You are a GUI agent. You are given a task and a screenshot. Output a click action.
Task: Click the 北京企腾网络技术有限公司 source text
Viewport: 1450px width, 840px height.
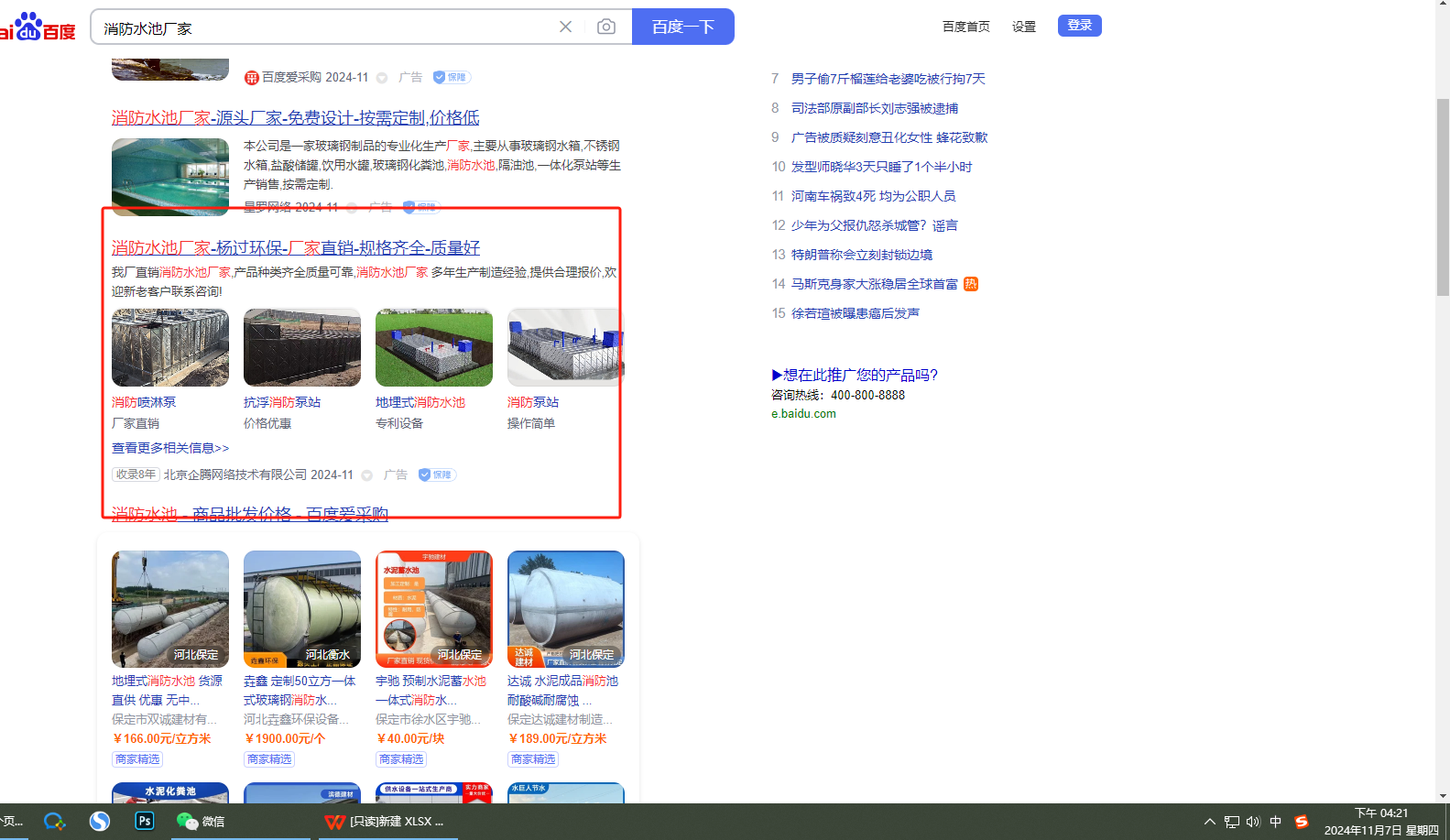tap(235, 475)
